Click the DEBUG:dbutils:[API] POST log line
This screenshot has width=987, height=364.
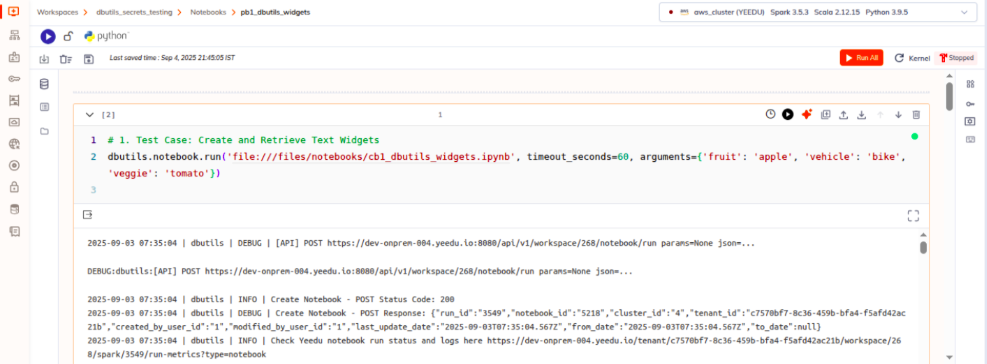click(359, 271)
